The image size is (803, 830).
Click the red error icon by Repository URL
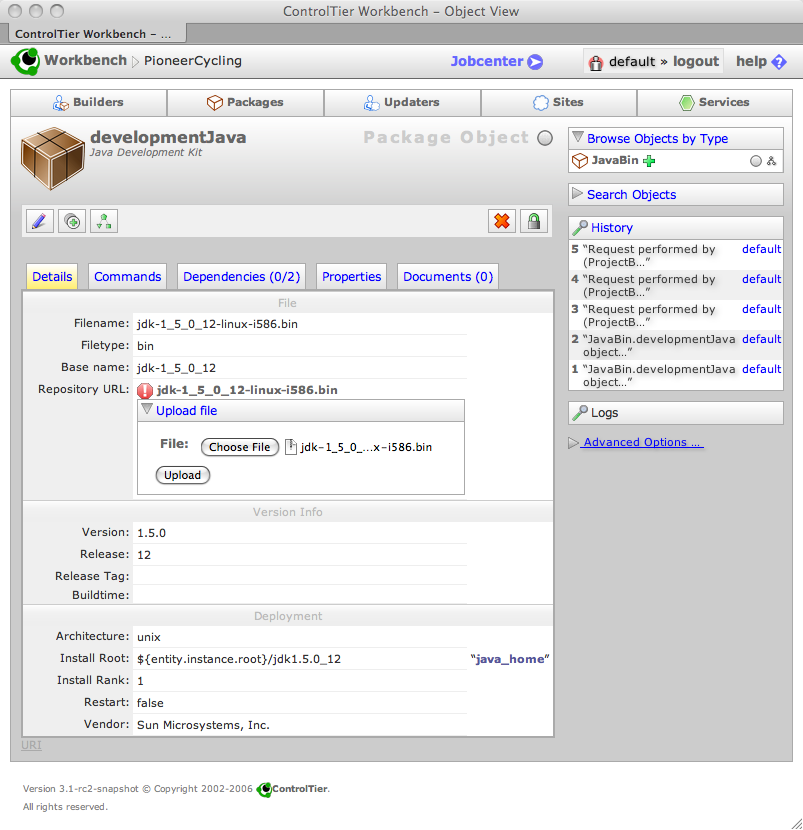[x=145, y=391]
